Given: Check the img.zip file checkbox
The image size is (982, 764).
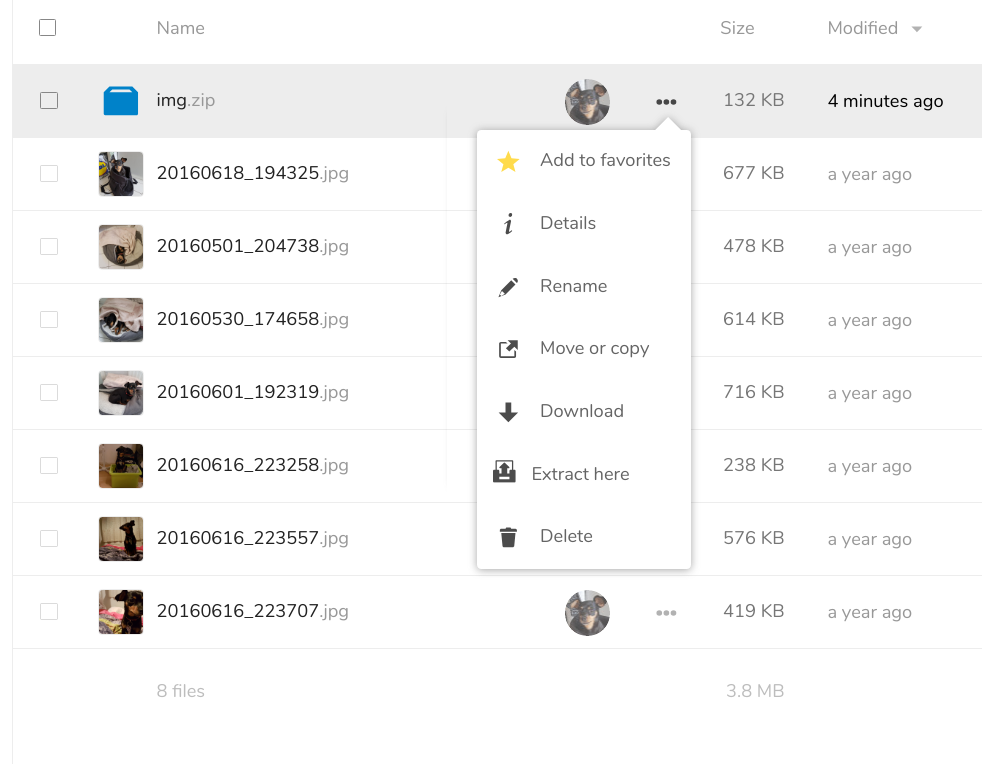Looking at the screenshot, I should [48, 100].
